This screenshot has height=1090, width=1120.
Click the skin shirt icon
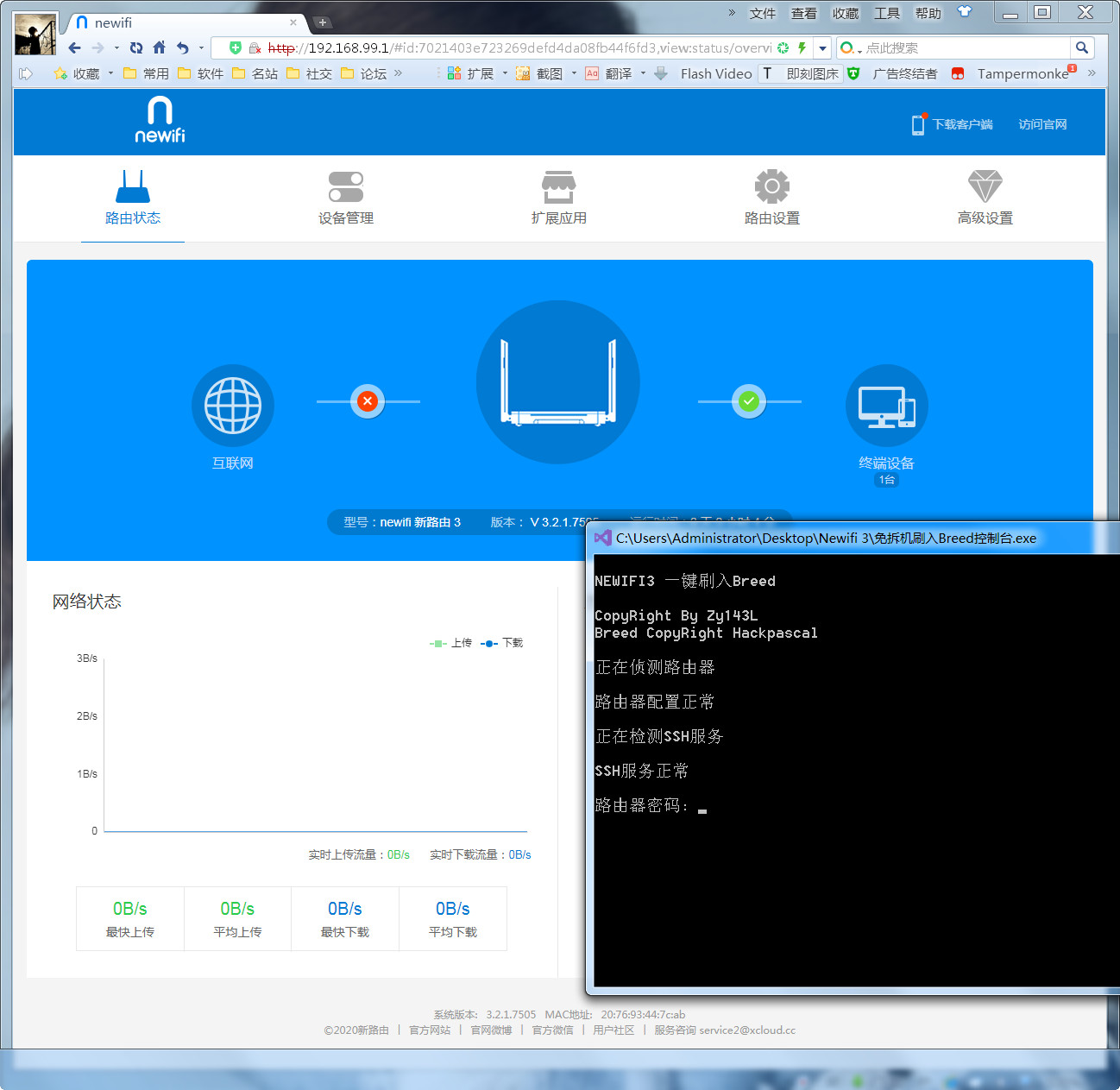click(x=965, y=12)
